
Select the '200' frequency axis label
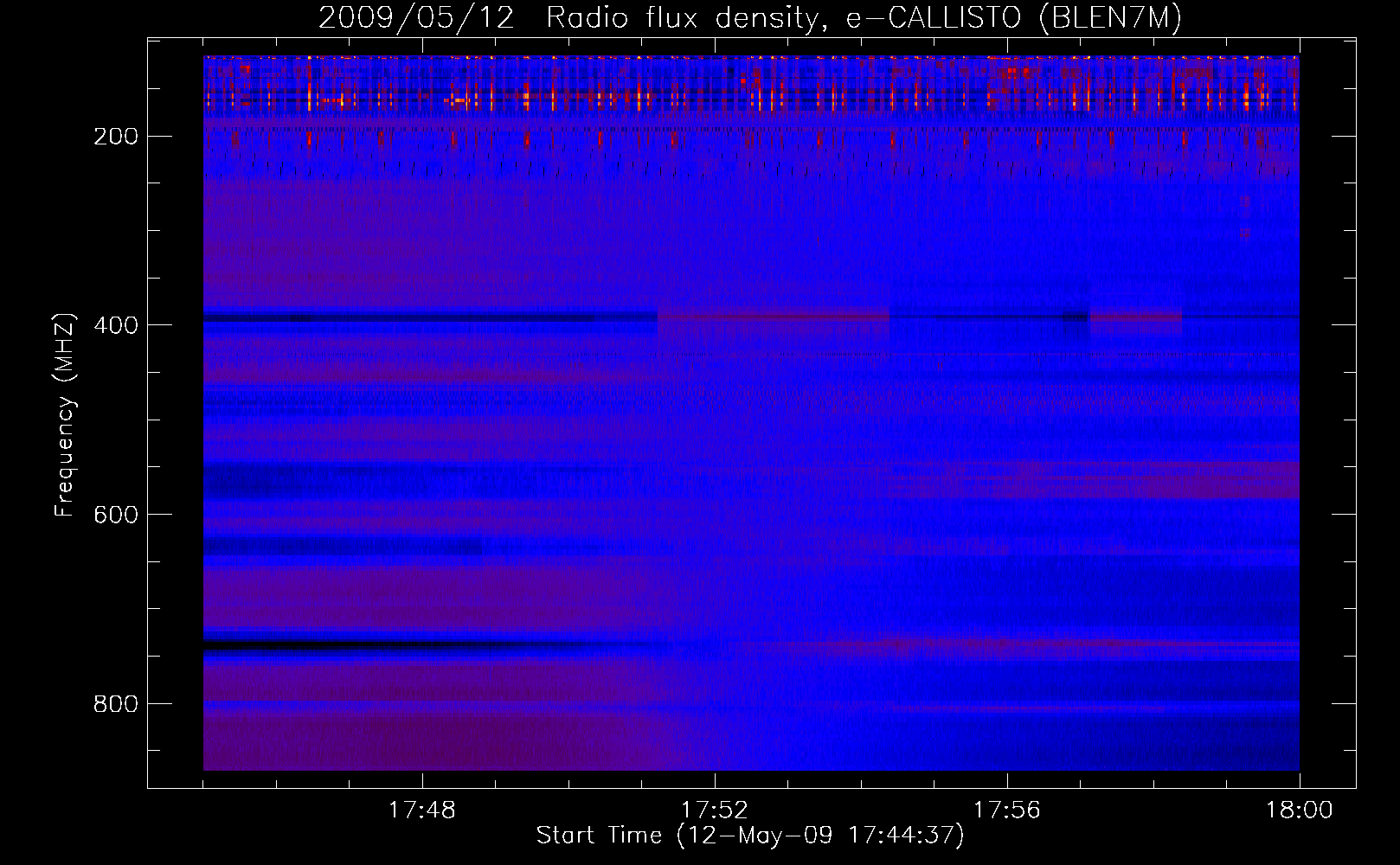(x=116, y=137)
